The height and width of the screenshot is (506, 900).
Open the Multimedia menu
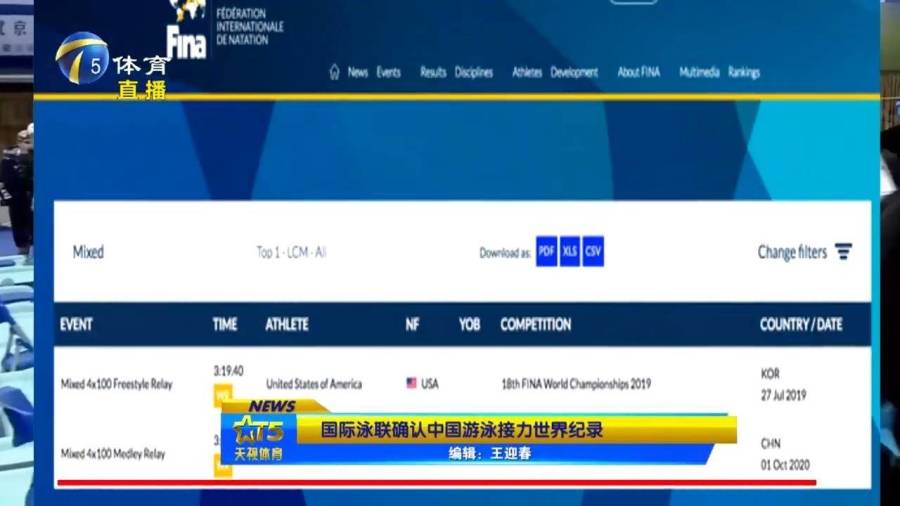699,72
